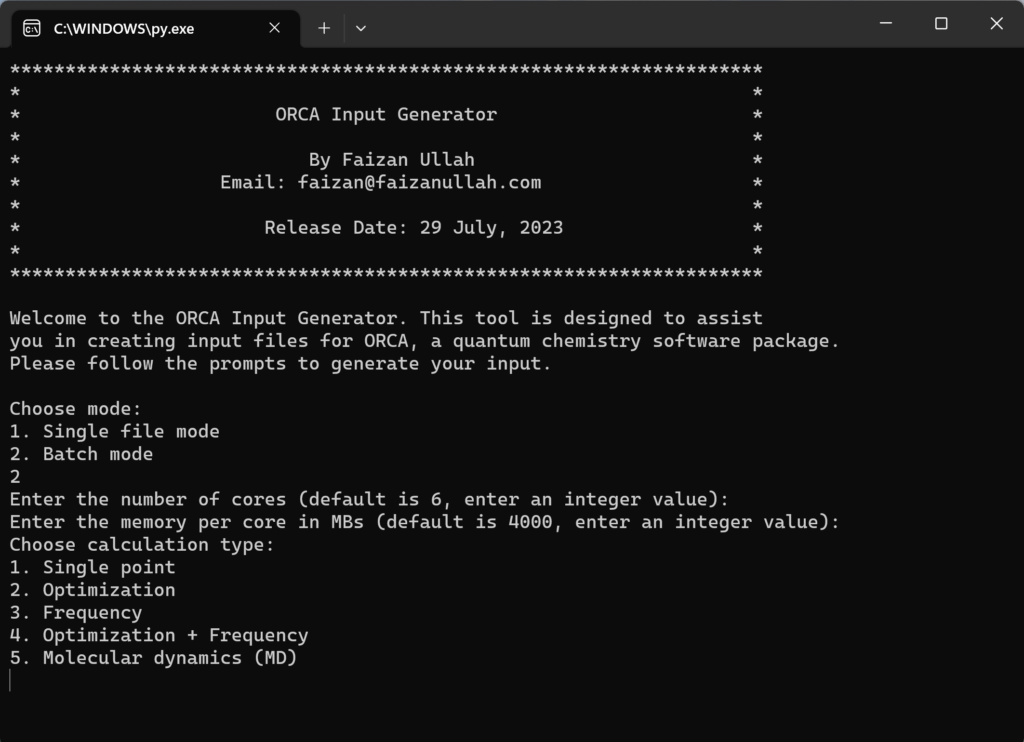
Task: Close the py.exe tab
Action: [275, 28]
